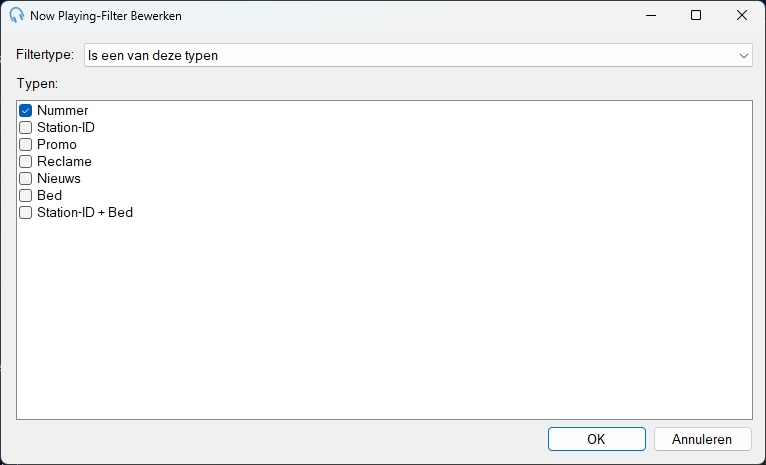Image resolution: width=766 pixels, height=465 pixels.
Task: Enable the Station-ID checkbox
Action: coord(25,127)
